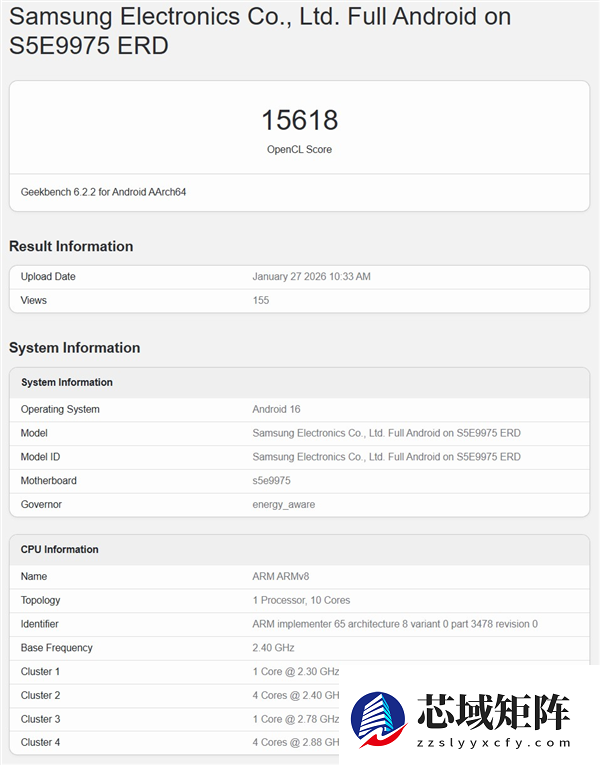Click the System Information section heading
Image resolution: width=600 pixels, height=765 pixels.
(x=74, y=348)
